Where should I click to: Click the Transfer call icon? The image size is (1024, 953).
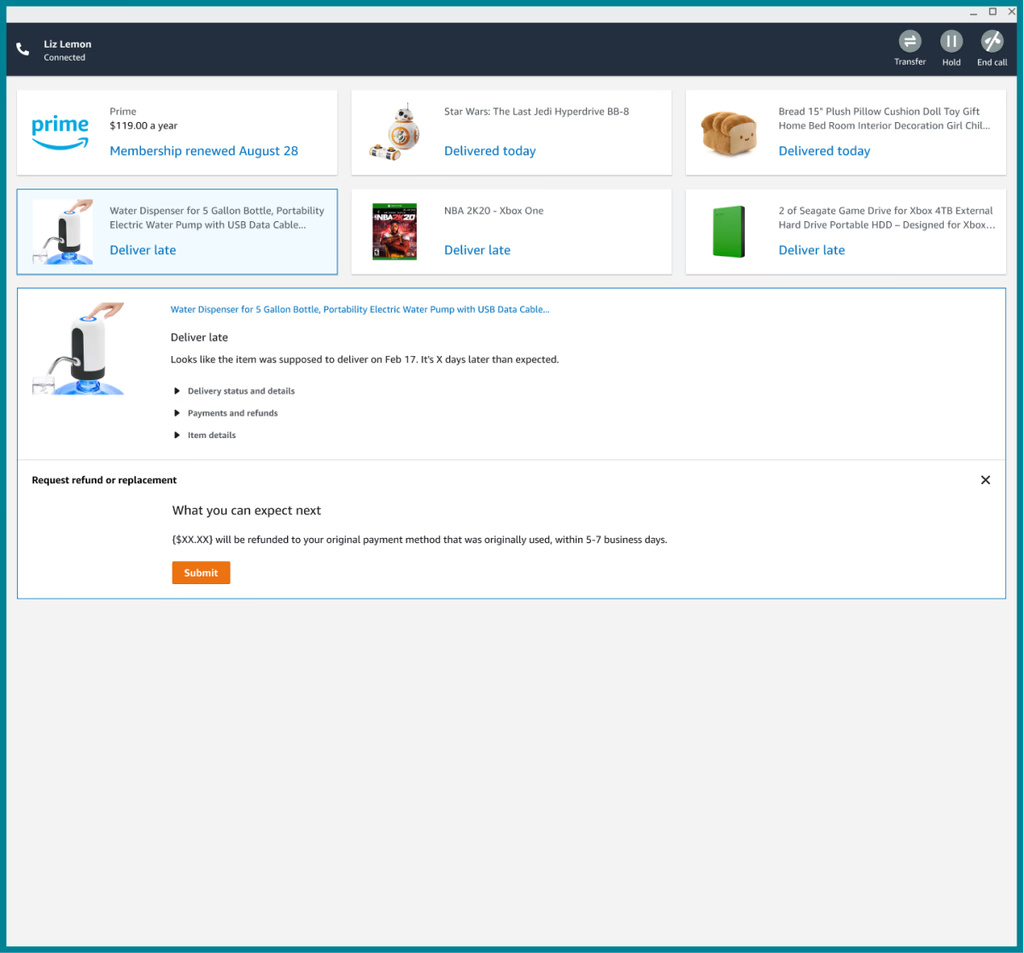909,42
